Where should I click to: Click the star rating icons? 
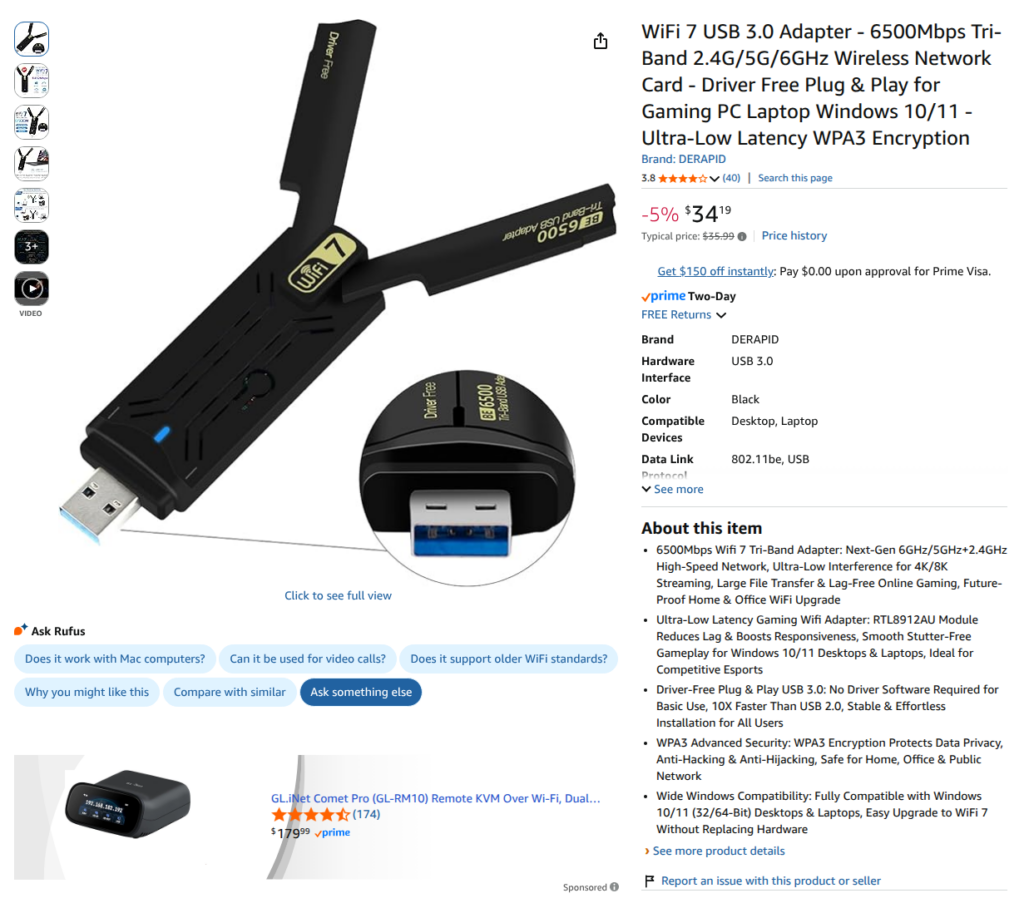[682, 178]
